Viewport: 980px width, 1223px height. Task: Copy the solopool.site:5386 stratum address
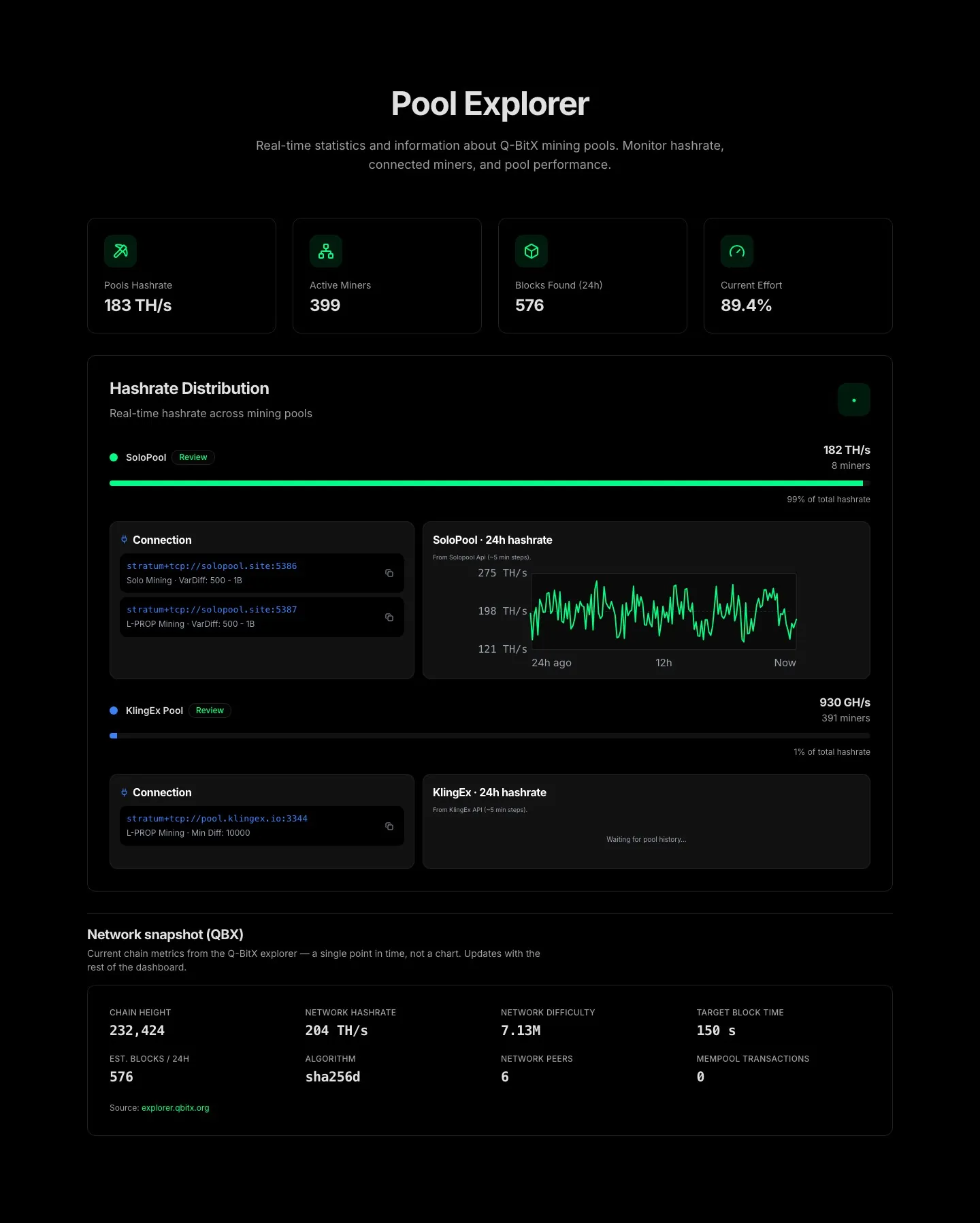pyautogui.click(x=389, y=573)
